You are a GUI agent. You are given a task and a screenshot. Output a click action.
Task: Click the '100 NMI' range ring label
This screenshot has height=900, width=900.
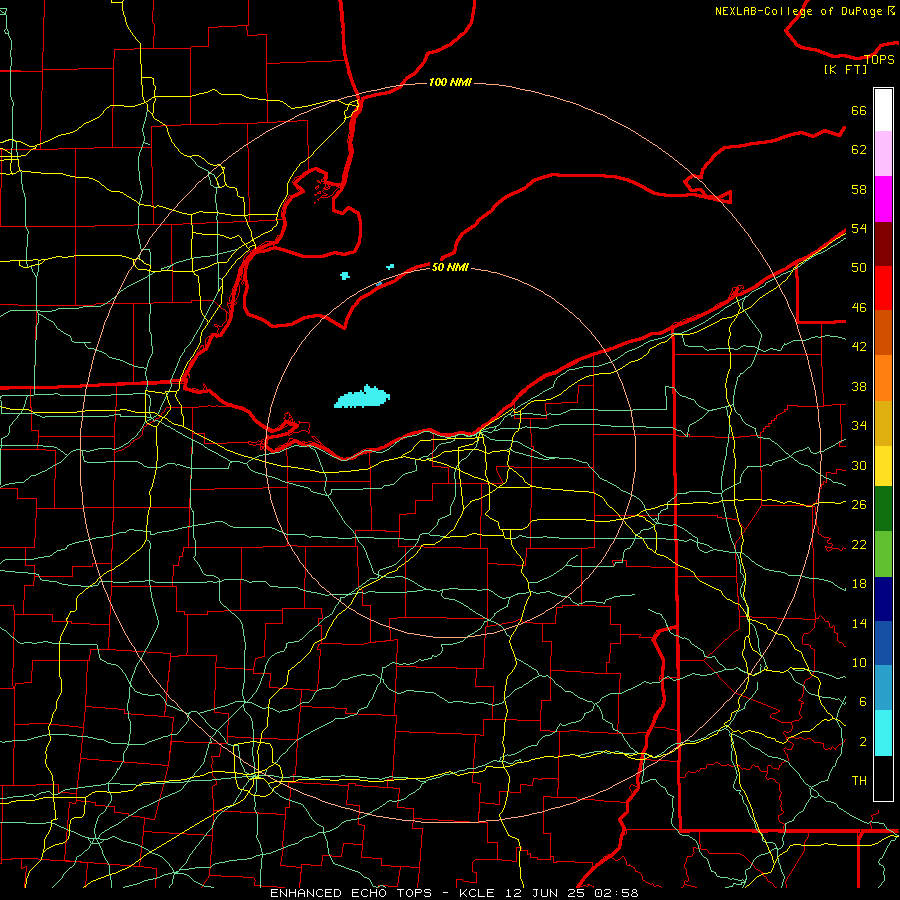[450, 83]
